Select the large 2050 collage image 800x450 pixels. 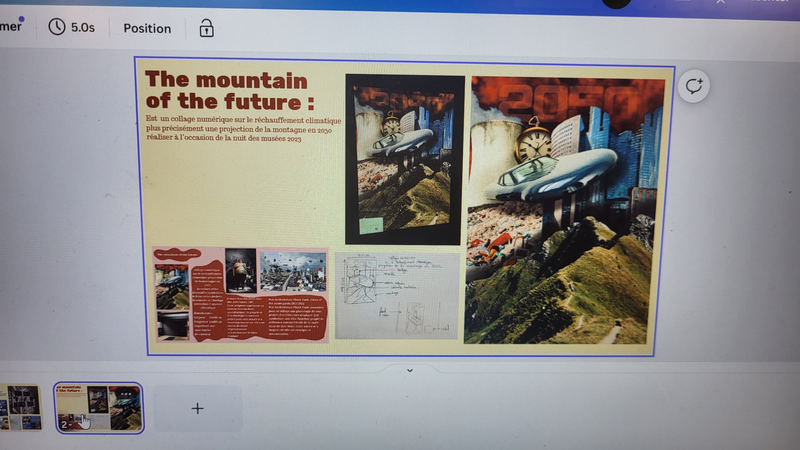coord(561,210)
